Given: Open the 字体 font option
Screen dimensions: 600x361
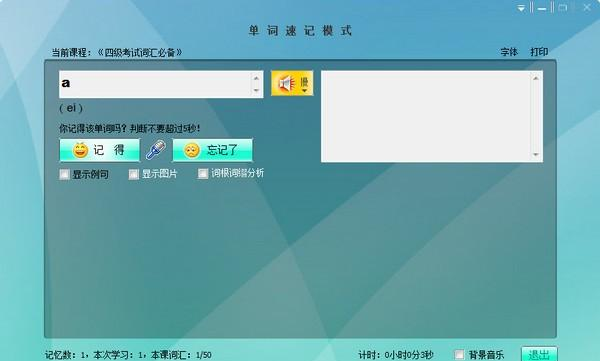Looking at the screenshot, I should tap(509, 52).
